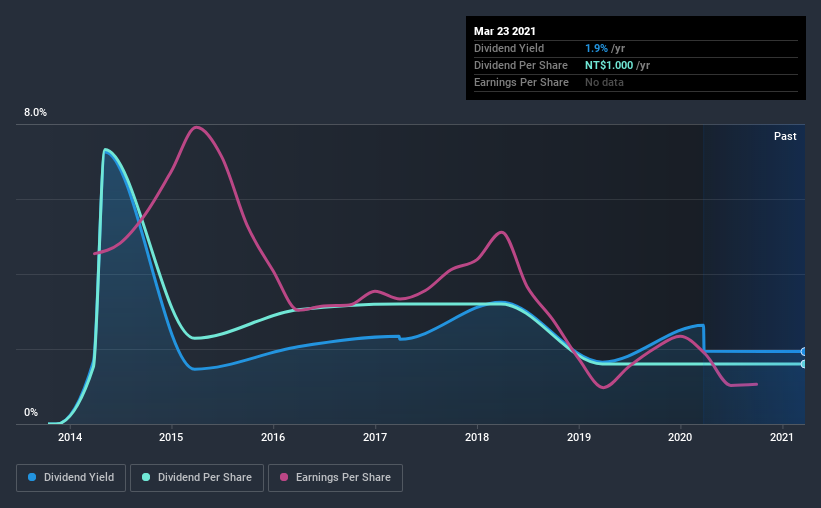The image size is (821, 508).
Task: Click the teal Dividend Per Share legend dot
Action: [146, 477]
